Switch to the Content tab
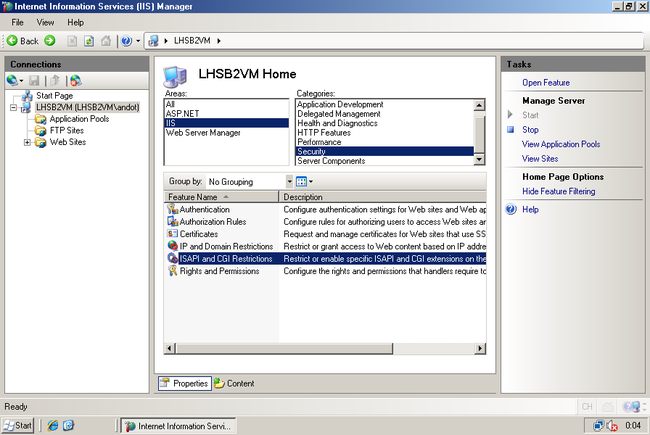 coord(234,384)
